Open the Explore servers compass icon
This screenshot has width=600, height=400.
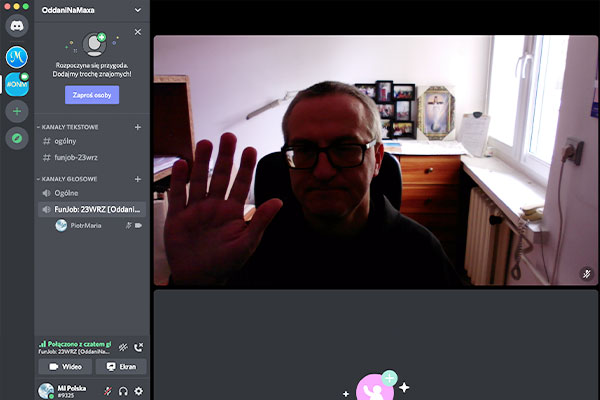(17, 139)
